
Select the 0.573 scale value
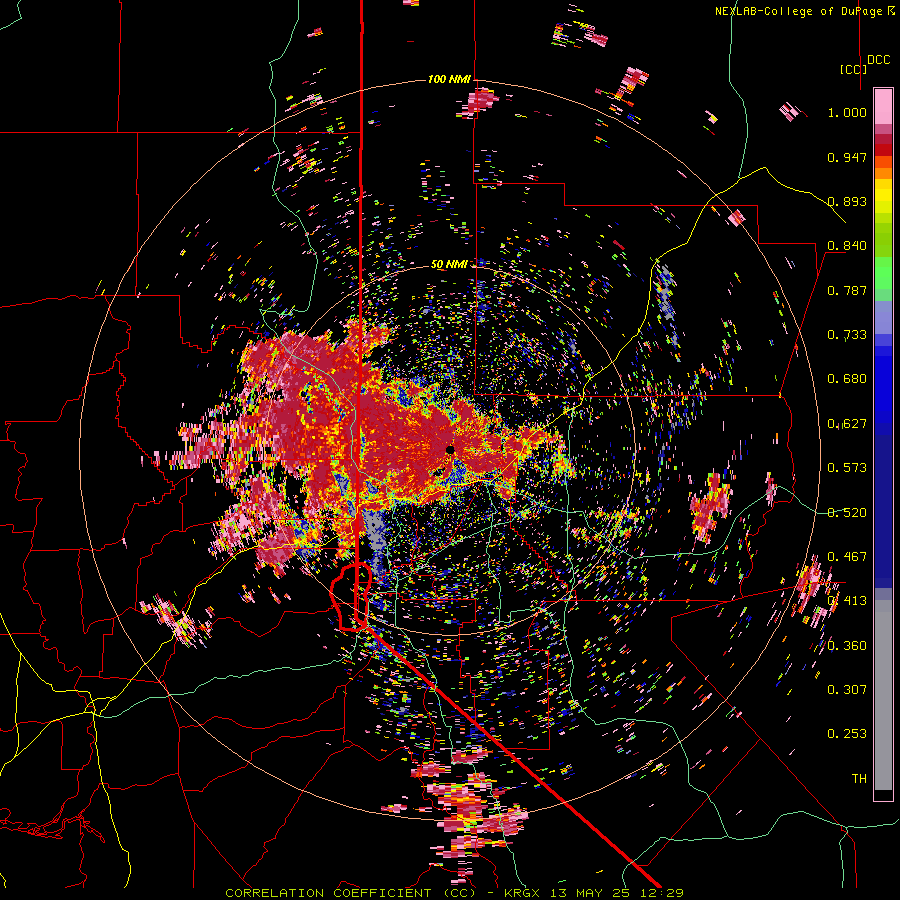pyautogui.click(x=847, y=468)
